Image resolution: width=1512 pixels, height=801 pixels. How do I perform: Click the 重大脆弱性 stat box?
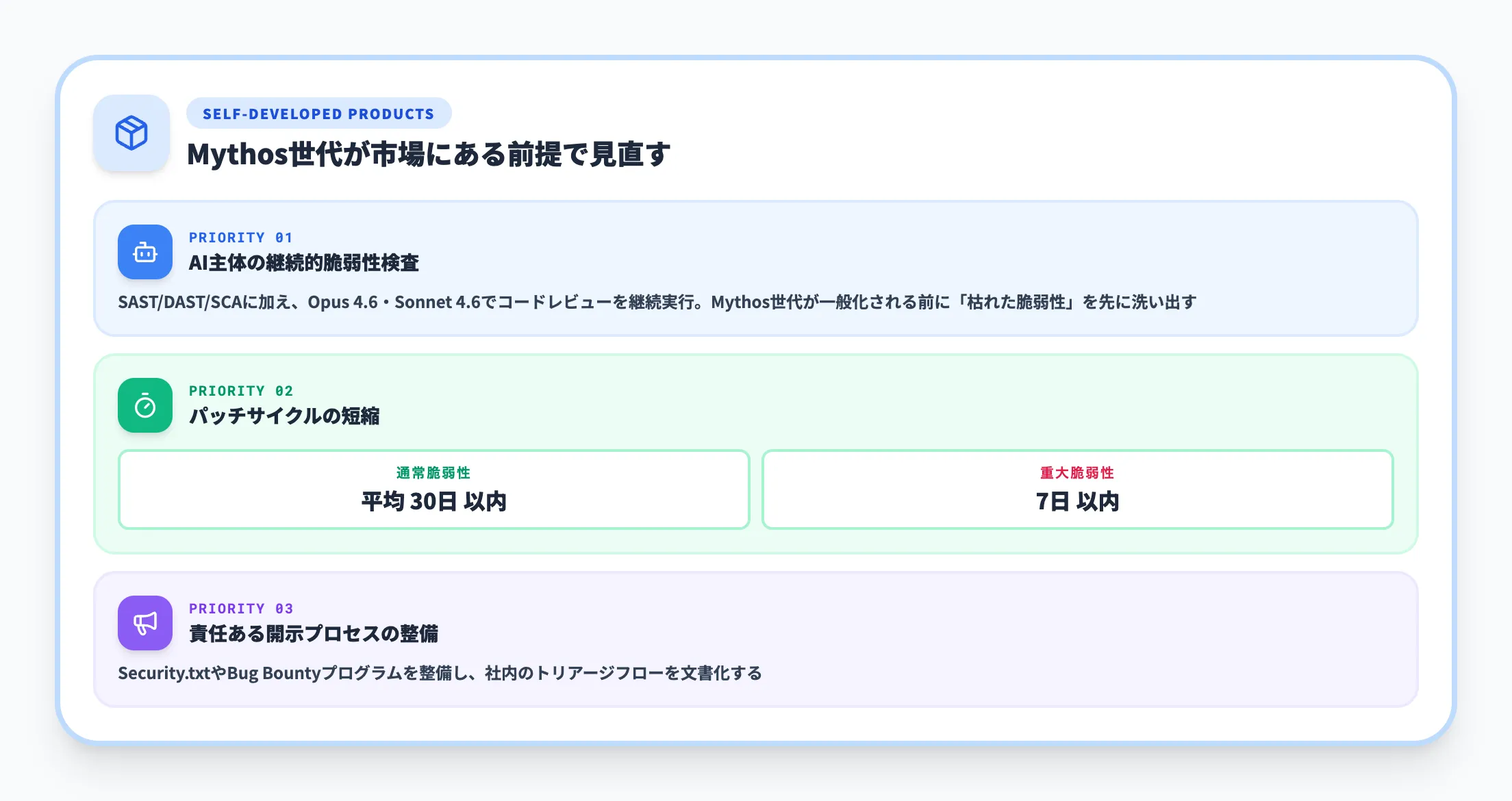[1079, 489]
